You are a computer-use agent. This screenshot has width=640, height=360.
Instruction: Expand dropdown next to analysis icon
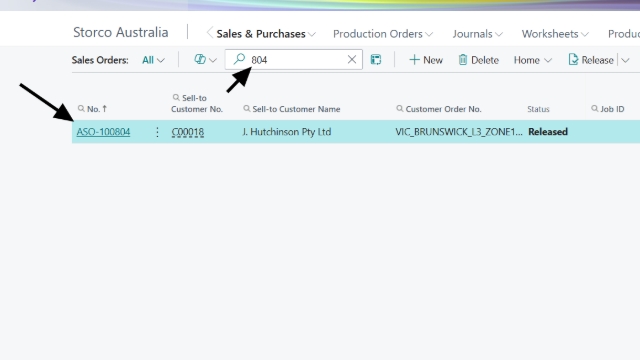pyautogui.click(x=213, y=60)
